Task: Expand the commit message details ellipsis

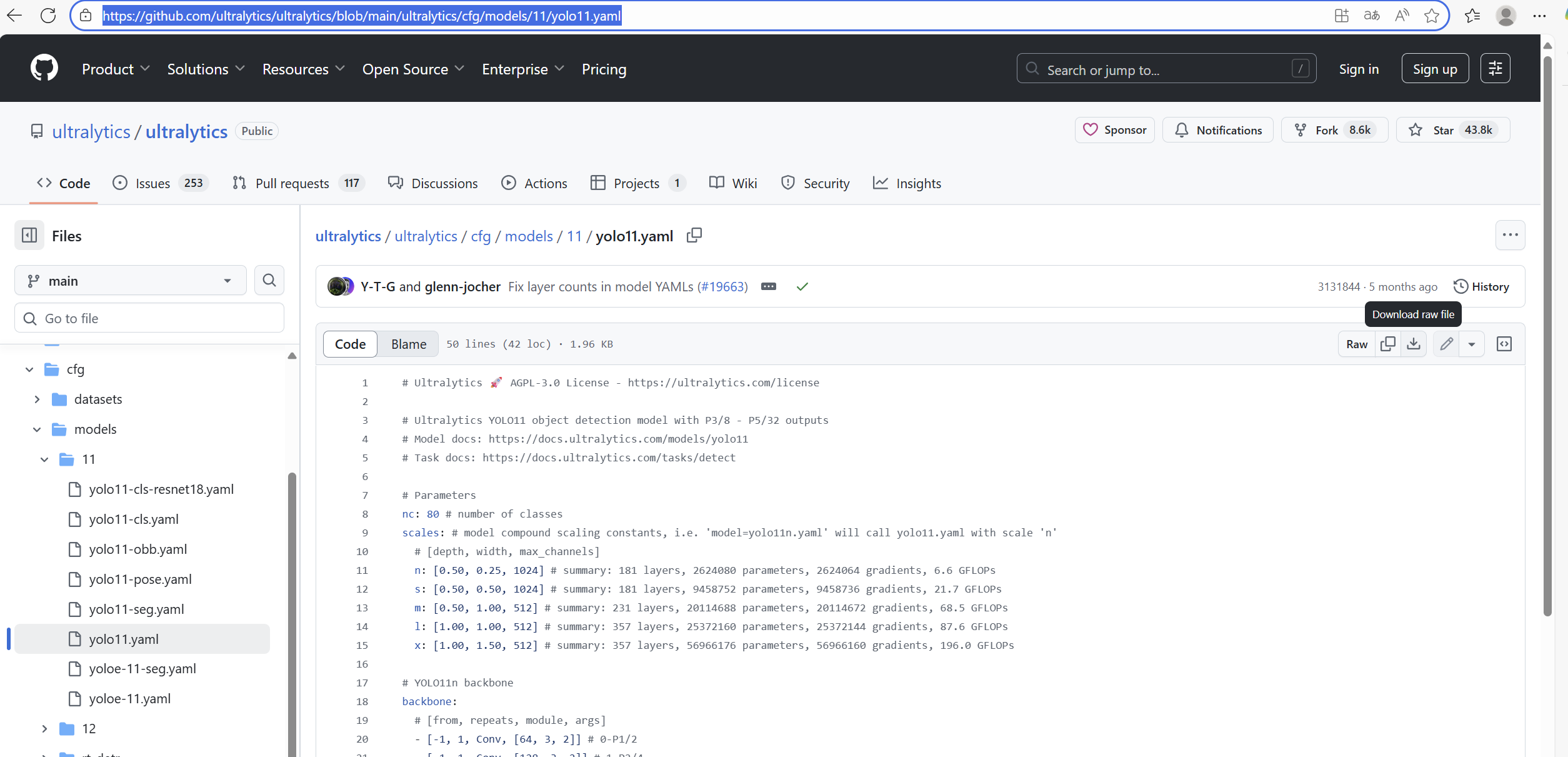Action: click(769, 286)
